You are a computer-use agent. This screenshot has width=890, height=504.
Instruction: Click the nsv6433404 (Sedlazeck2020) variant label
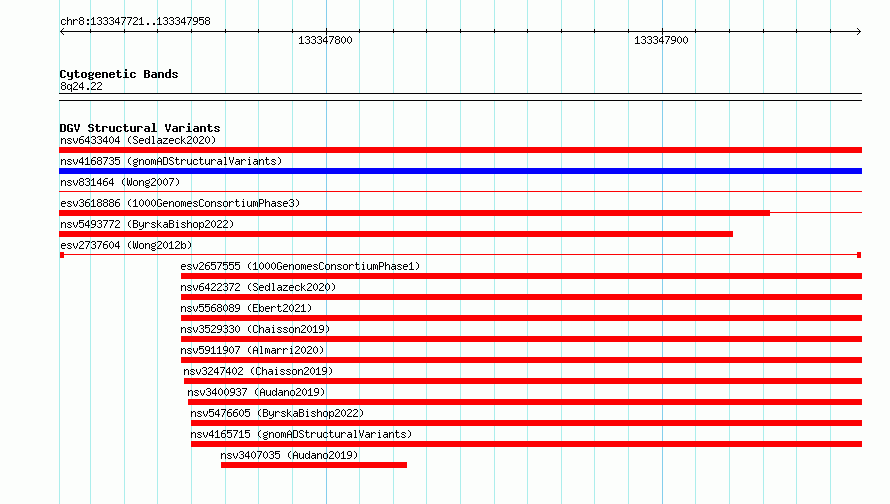pyautogui.click(x=138, y=140)
